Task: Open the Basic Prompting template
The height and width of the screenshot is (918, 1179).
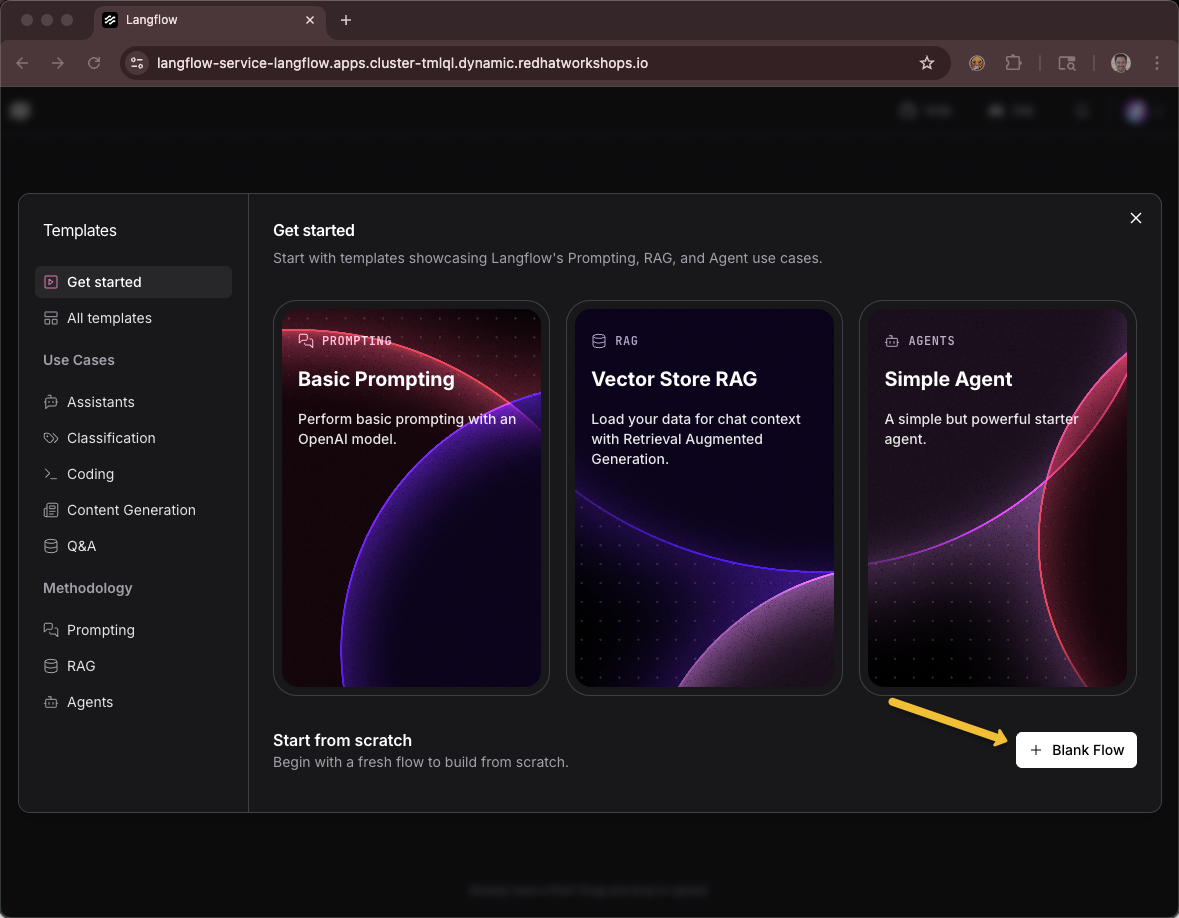Action: [411, 497]
